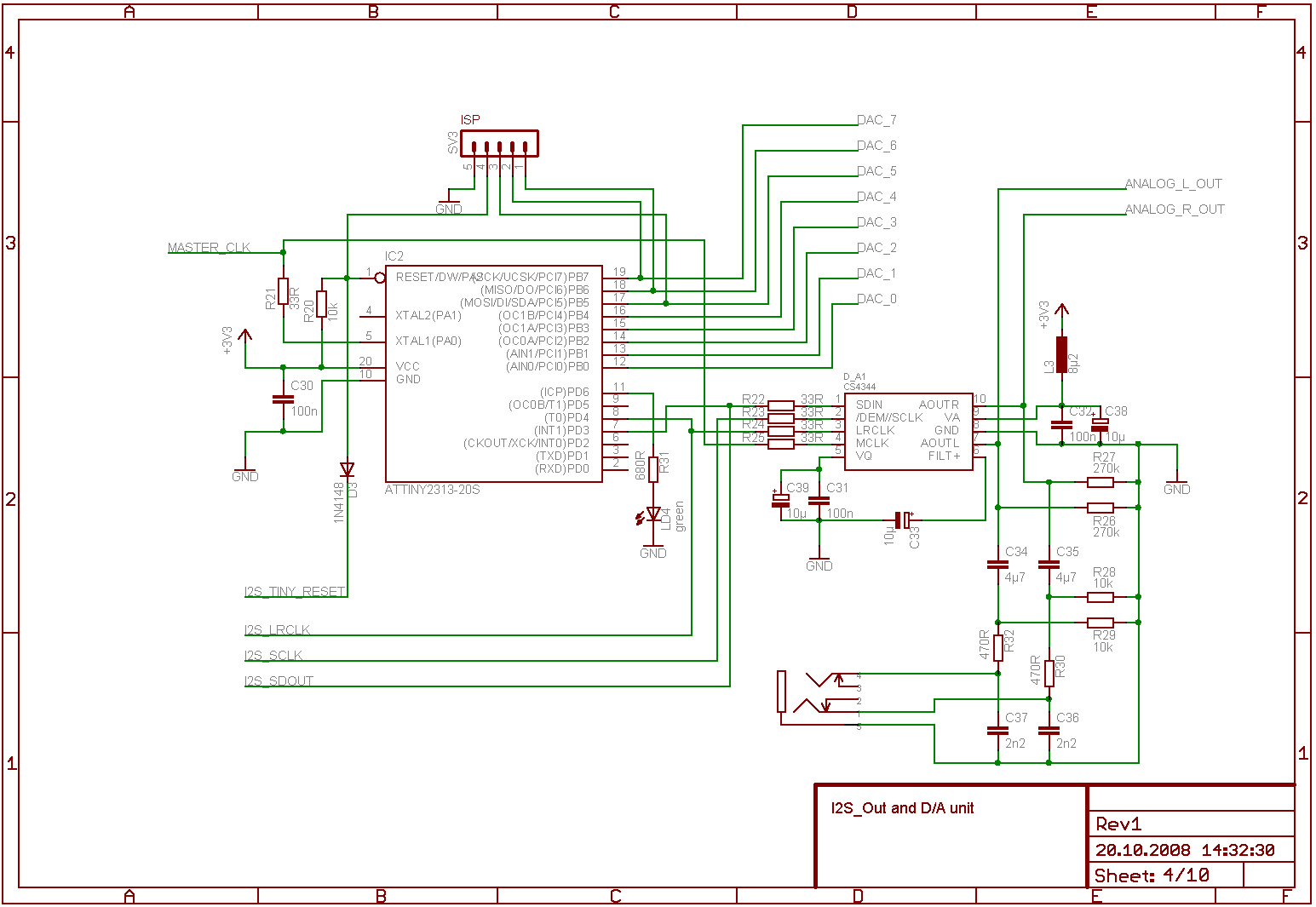This screenshot has width=1316, height=907.
Task: Select the ATTINY2313-20S part name label
Action: point(432,490)
